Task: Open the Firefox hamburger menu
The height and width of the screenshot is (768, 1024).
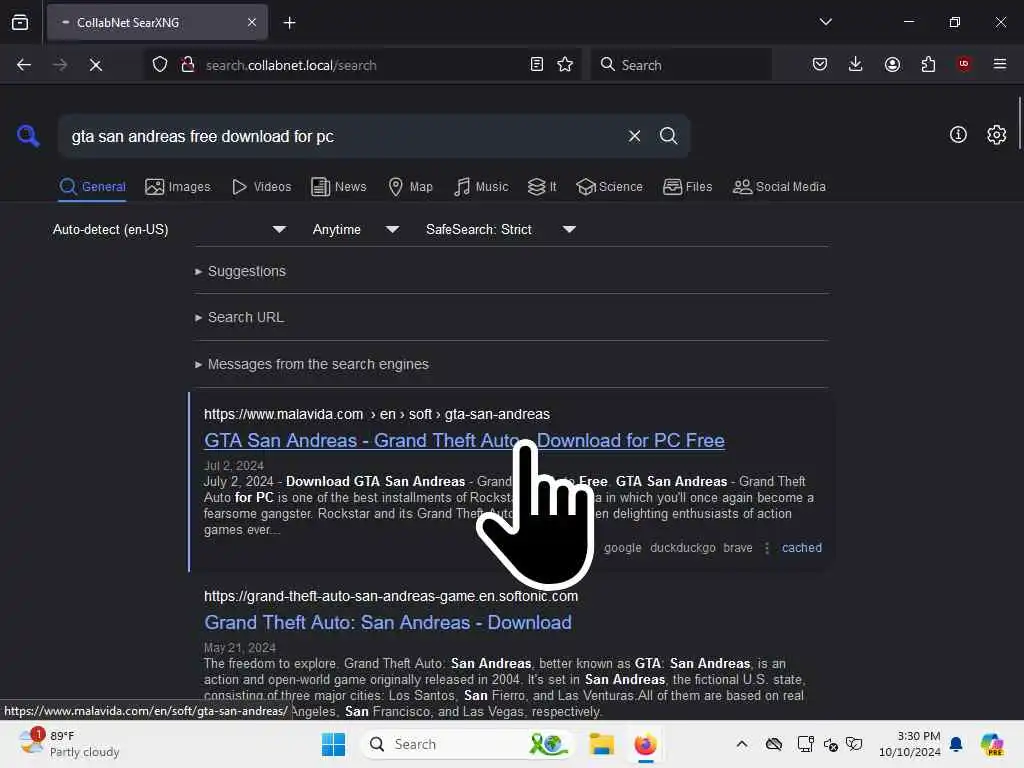Action: click(x=1000, y=64)
